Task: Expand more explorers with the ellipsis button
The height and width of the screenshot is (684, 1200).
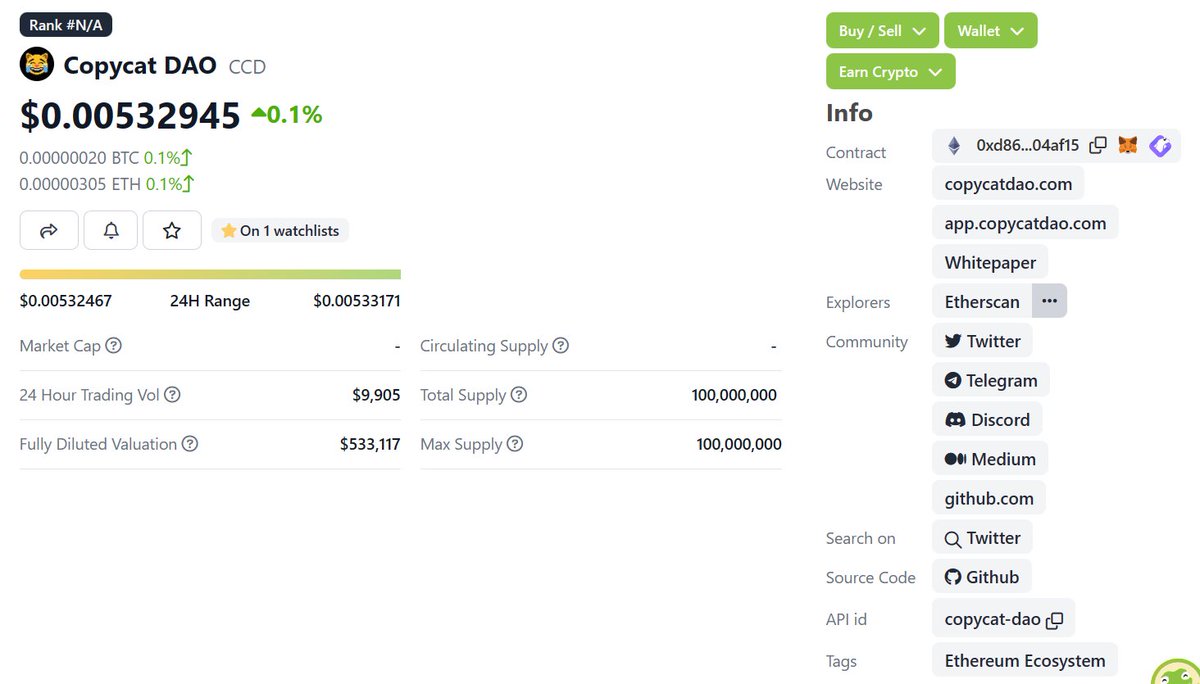Action: coord(1049,301)
